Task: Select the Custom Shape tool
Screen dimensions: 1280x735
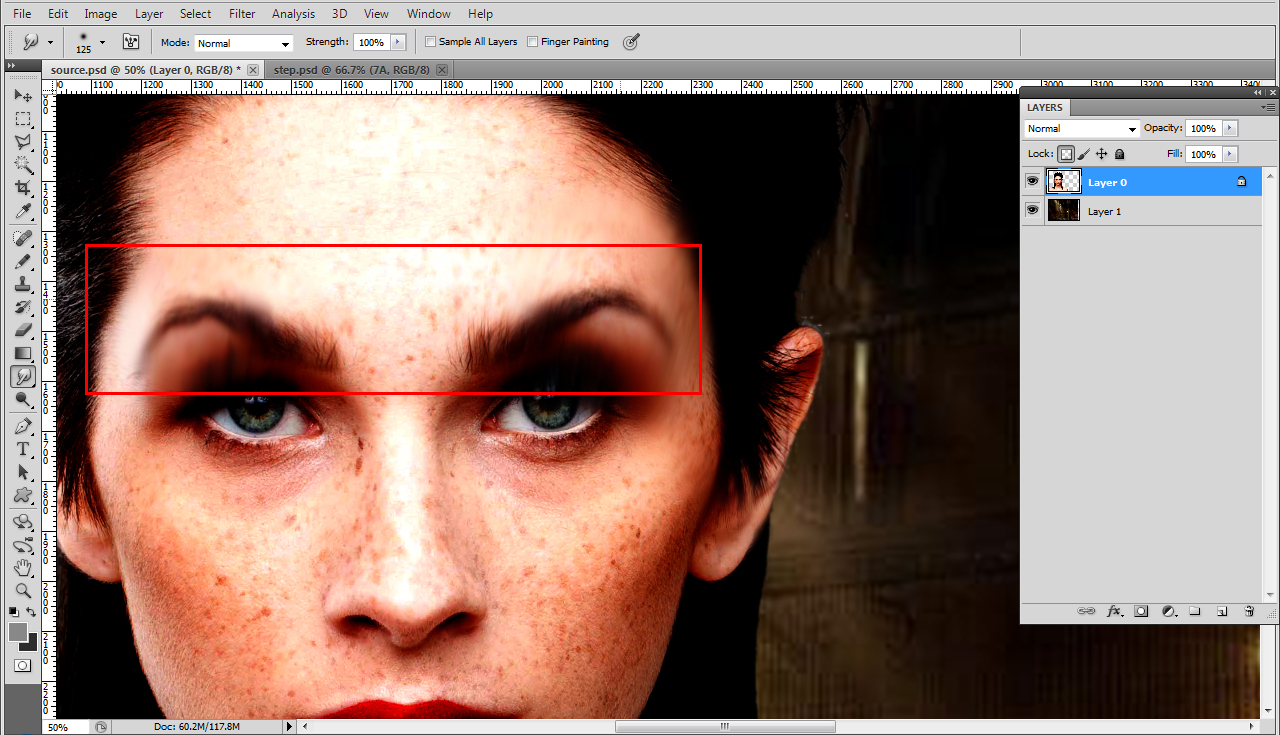Action: (x=22, y=496)
